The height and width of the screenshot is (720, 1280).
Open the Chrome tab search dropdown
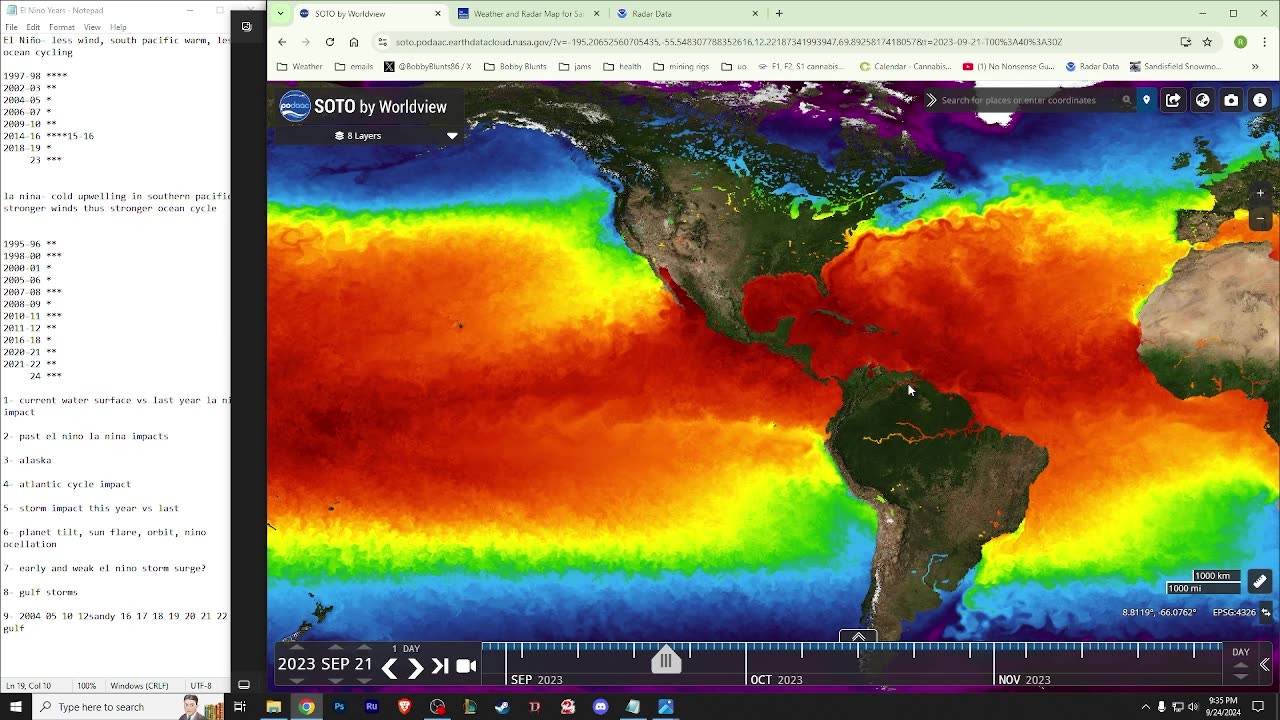[x=280, y=14]
